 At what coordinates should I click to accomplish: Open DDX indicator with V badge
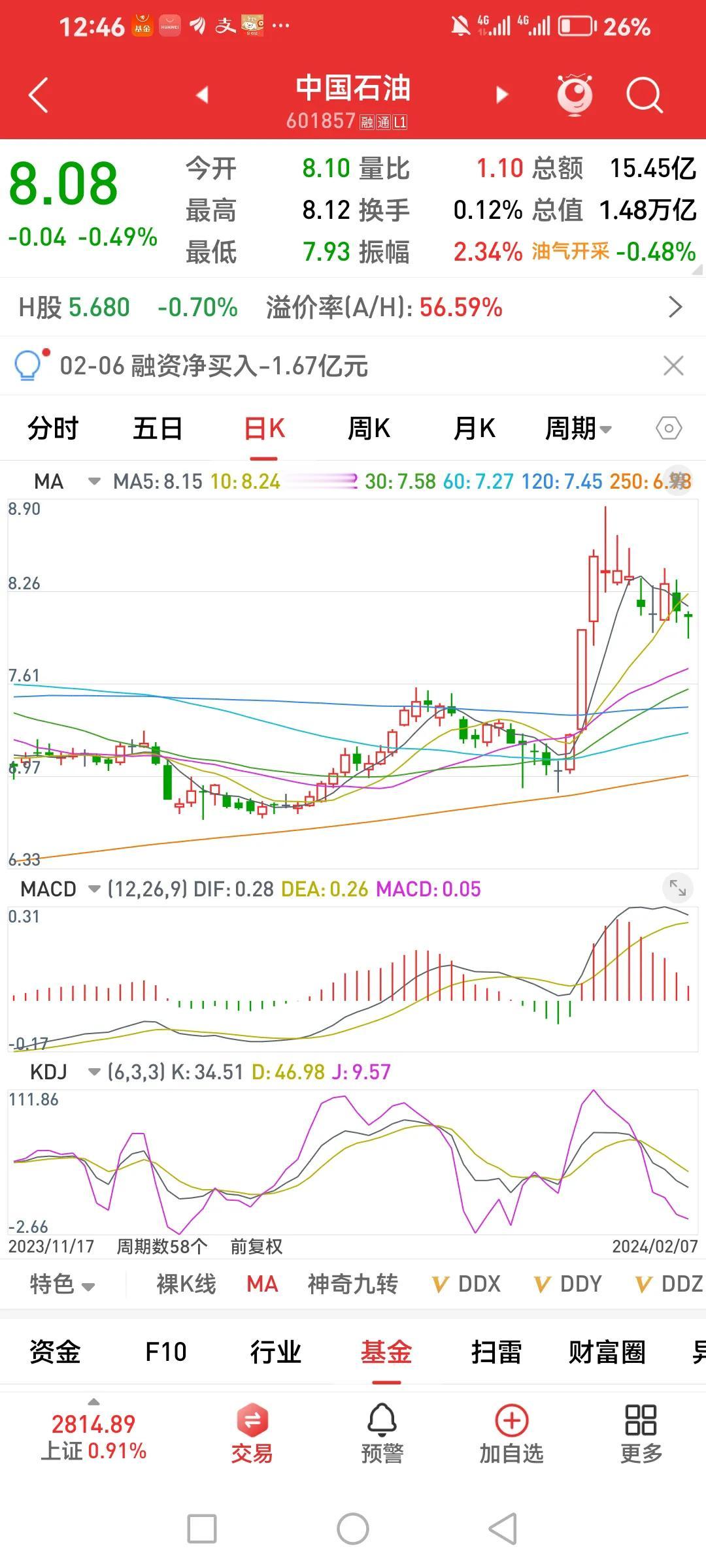pos(466,1284)
